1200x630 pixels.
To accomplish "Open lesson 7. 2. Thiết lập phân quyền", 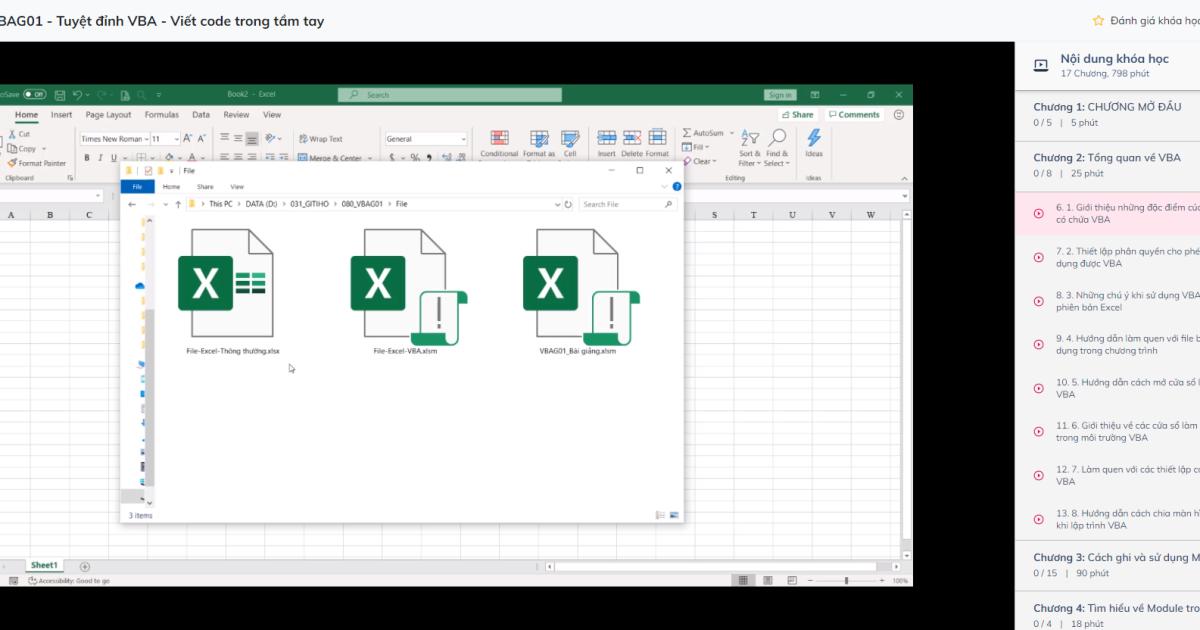I will (x=1108, y=257).
